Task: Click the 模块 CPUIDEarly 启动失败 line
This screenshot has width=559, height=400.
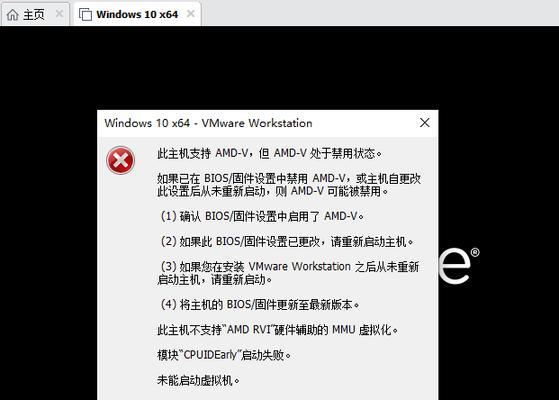Action: [224, 355]
